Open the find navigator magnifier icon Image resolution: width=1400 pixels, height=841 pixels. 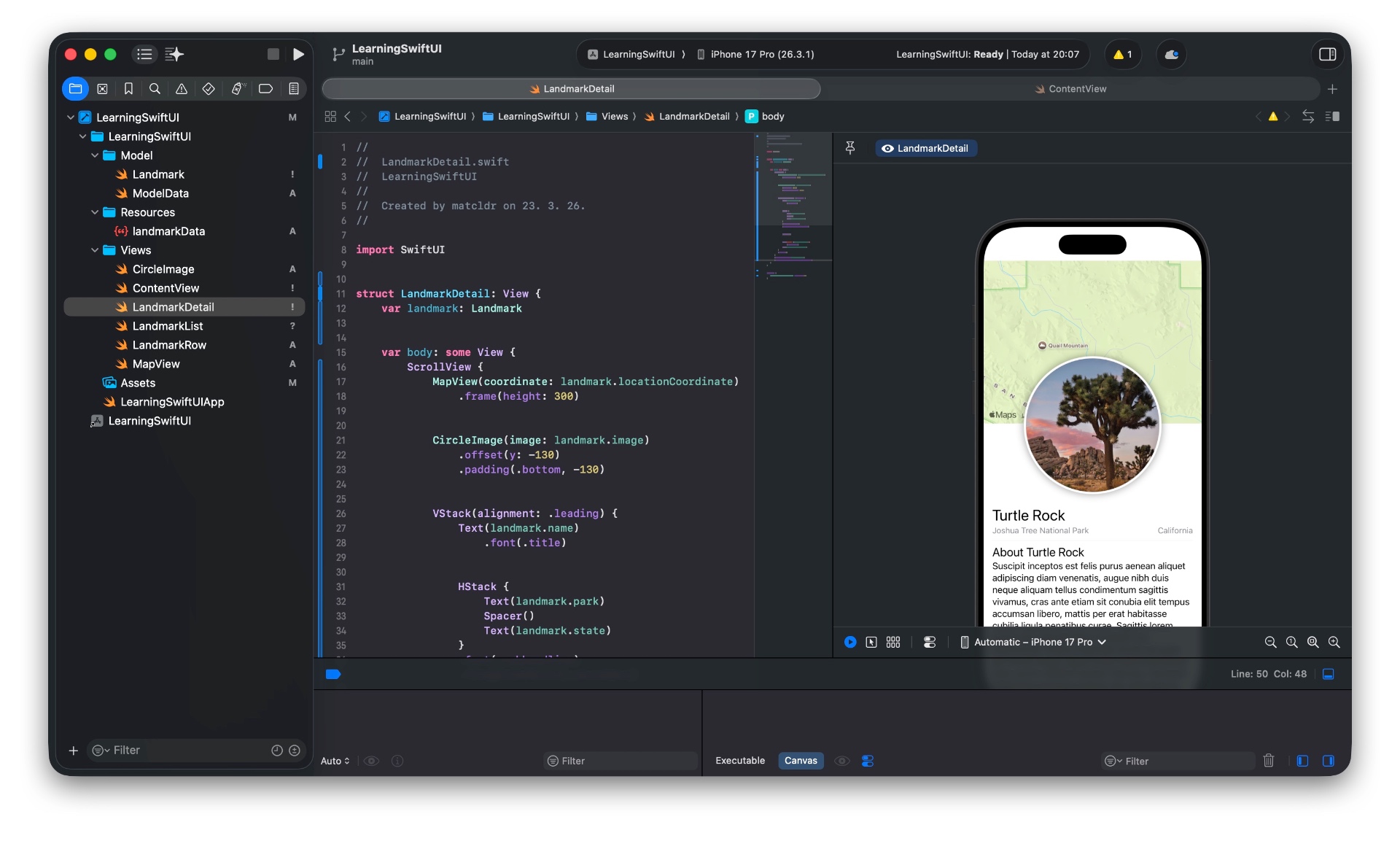pos(155,89)
